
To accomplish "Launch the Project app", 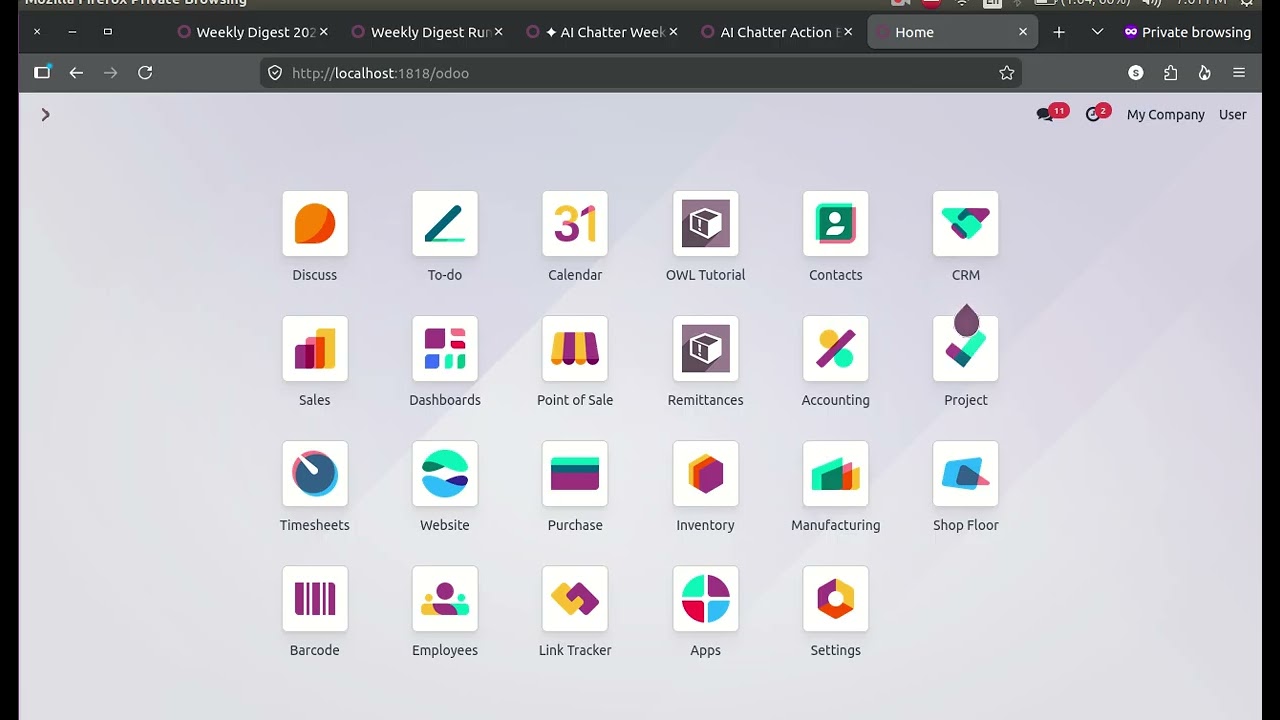I will coord(966,349).
